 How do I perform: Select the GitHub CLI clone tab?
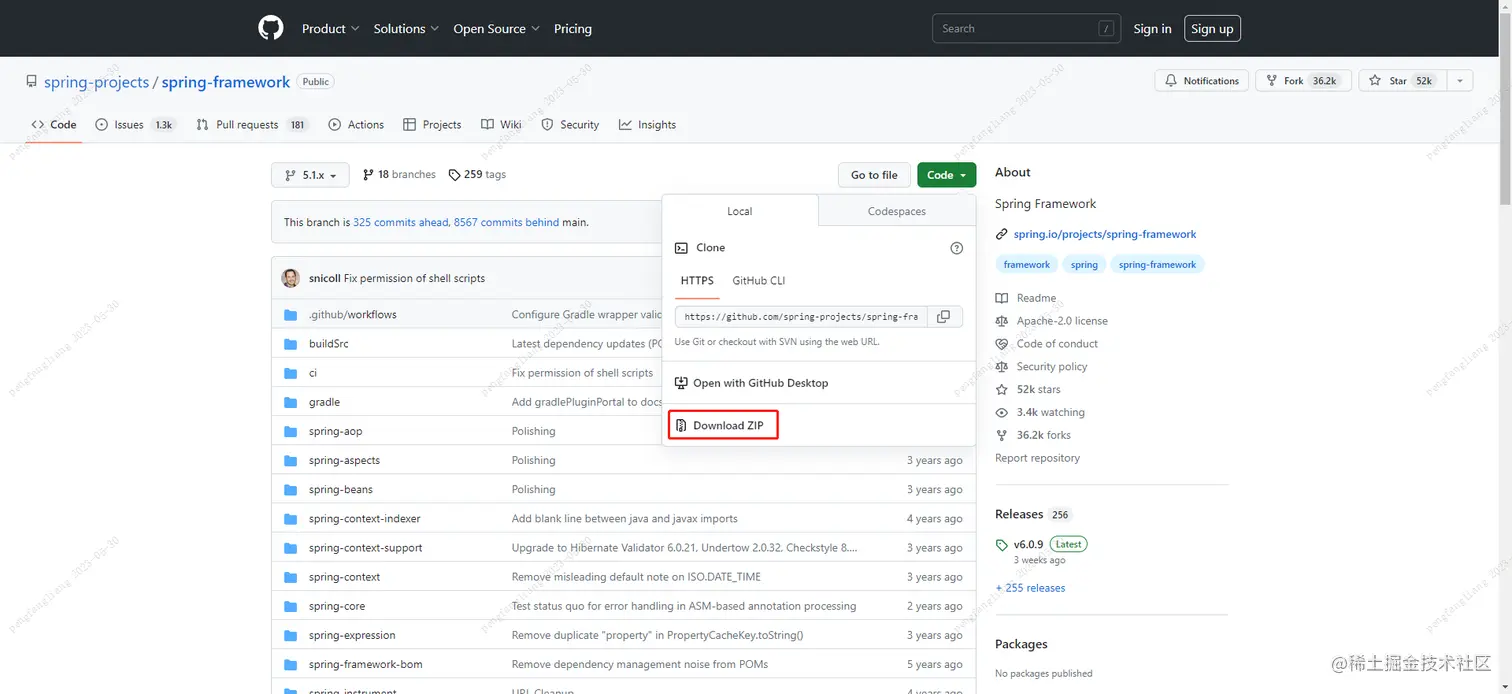pos(759,281)
